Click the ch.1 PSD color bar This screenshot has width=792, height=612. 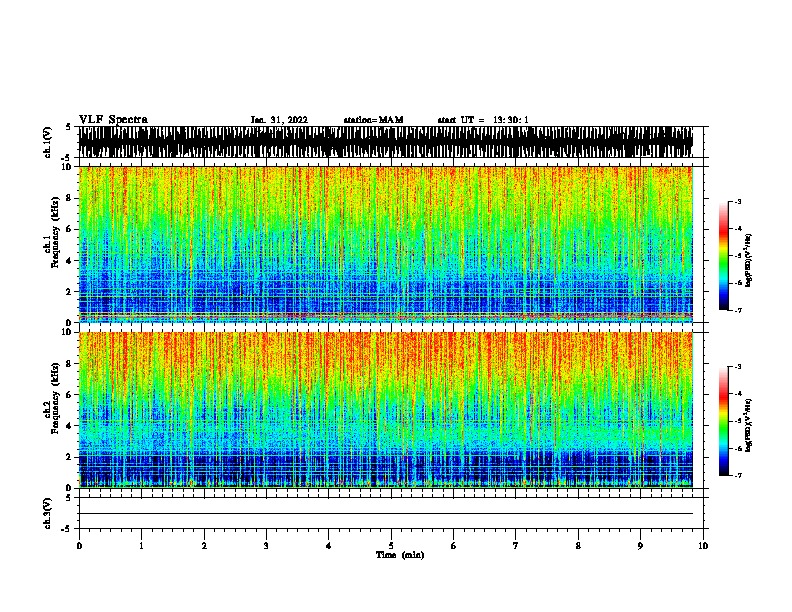pos(723,256)
